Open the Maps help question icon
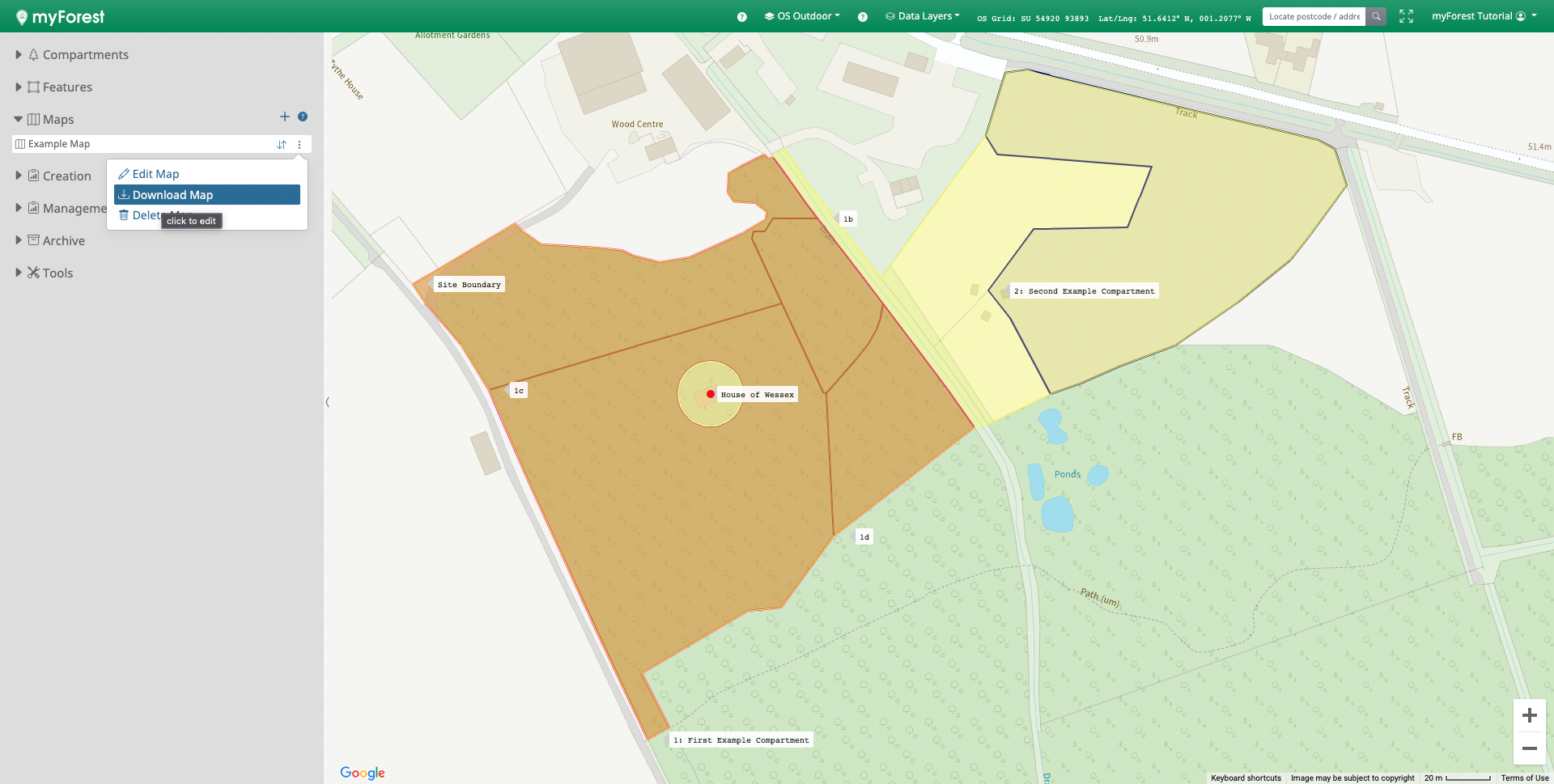Screen dimensions: 1554x784 coord(303,117)
